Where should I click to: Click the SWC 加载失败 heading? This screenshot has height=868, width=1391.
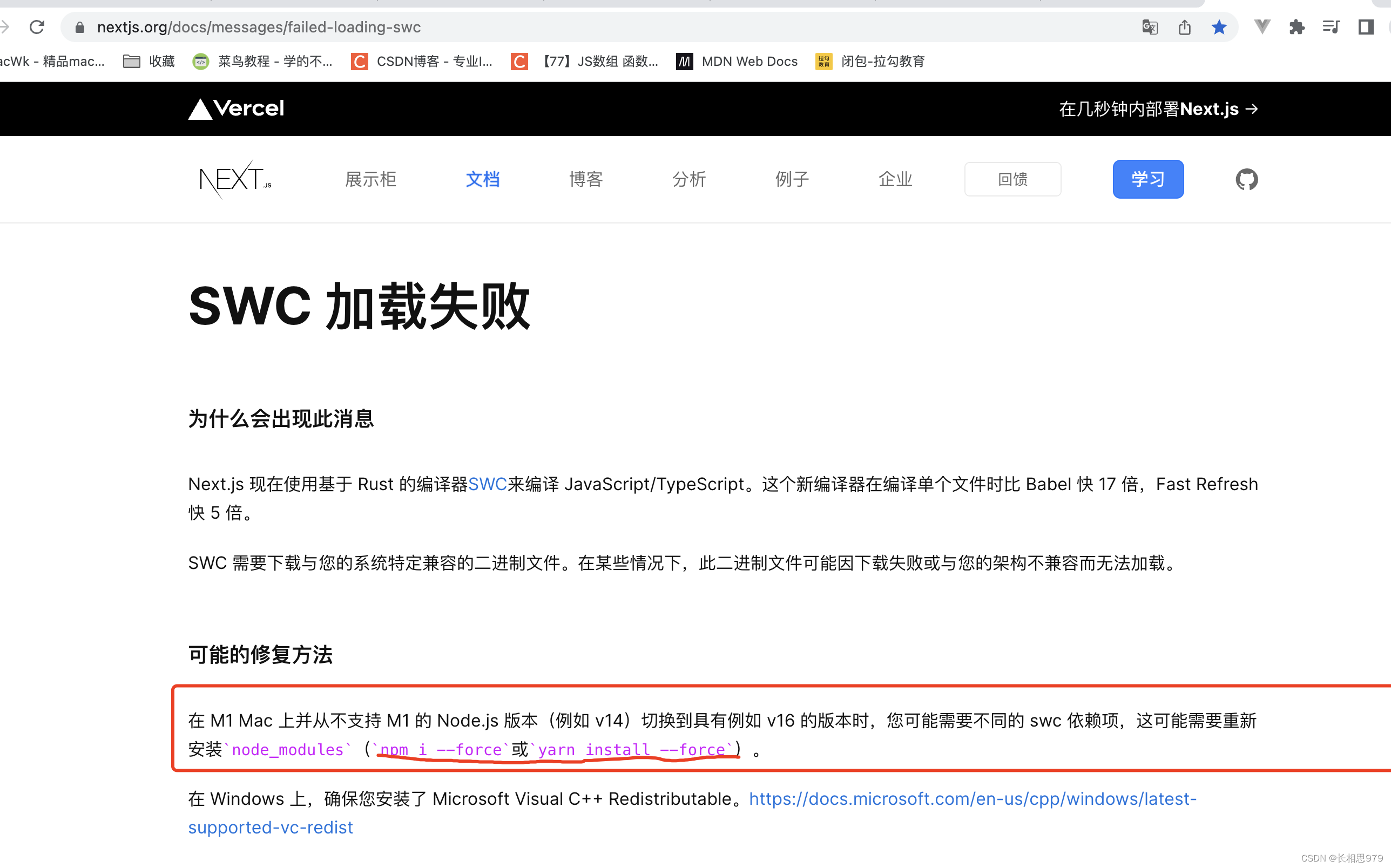360,306
